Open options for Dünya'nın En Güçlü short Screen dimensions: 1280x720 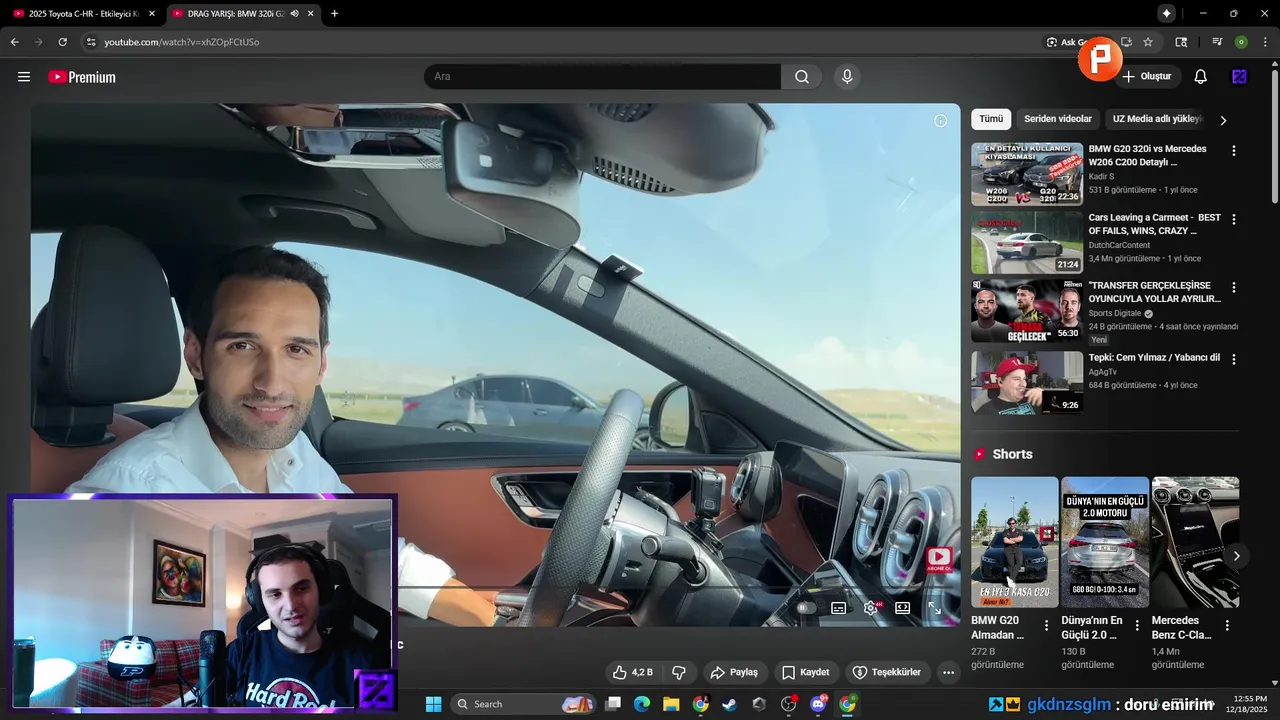click(x=1137, y=625)
